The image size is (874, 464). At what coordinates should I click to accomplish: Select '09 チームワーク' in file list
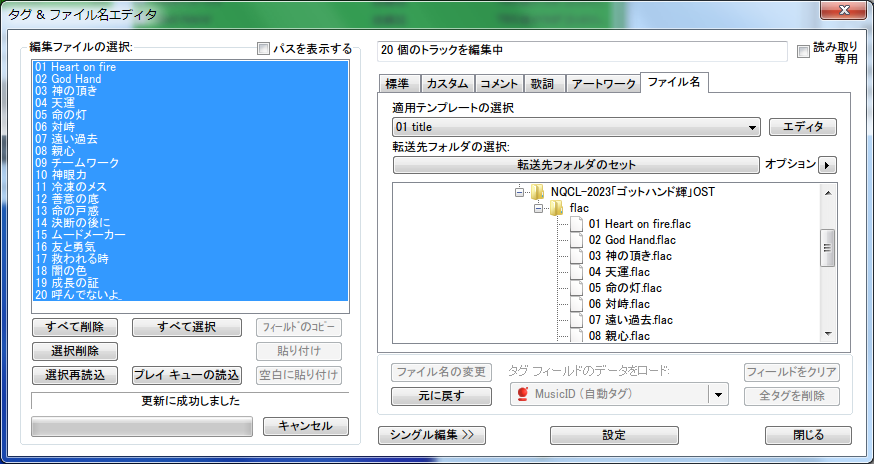click(x=190, y=163)
